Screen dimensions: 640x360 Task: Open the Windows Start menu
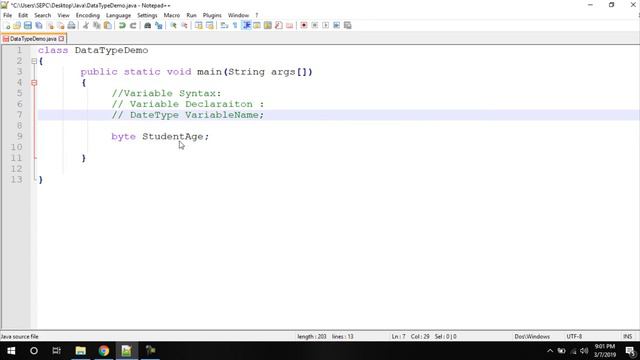[11, 351]
